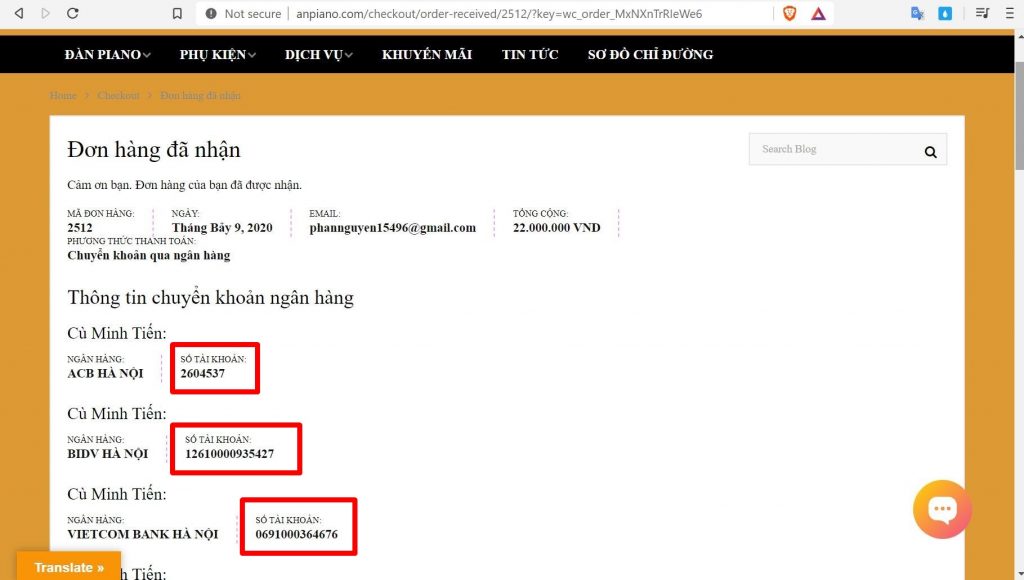Expand the DỊCH VỤ dropdown menu
Image resolution: width=1024 pixels, height=580 pixels.
click(318, 55)
